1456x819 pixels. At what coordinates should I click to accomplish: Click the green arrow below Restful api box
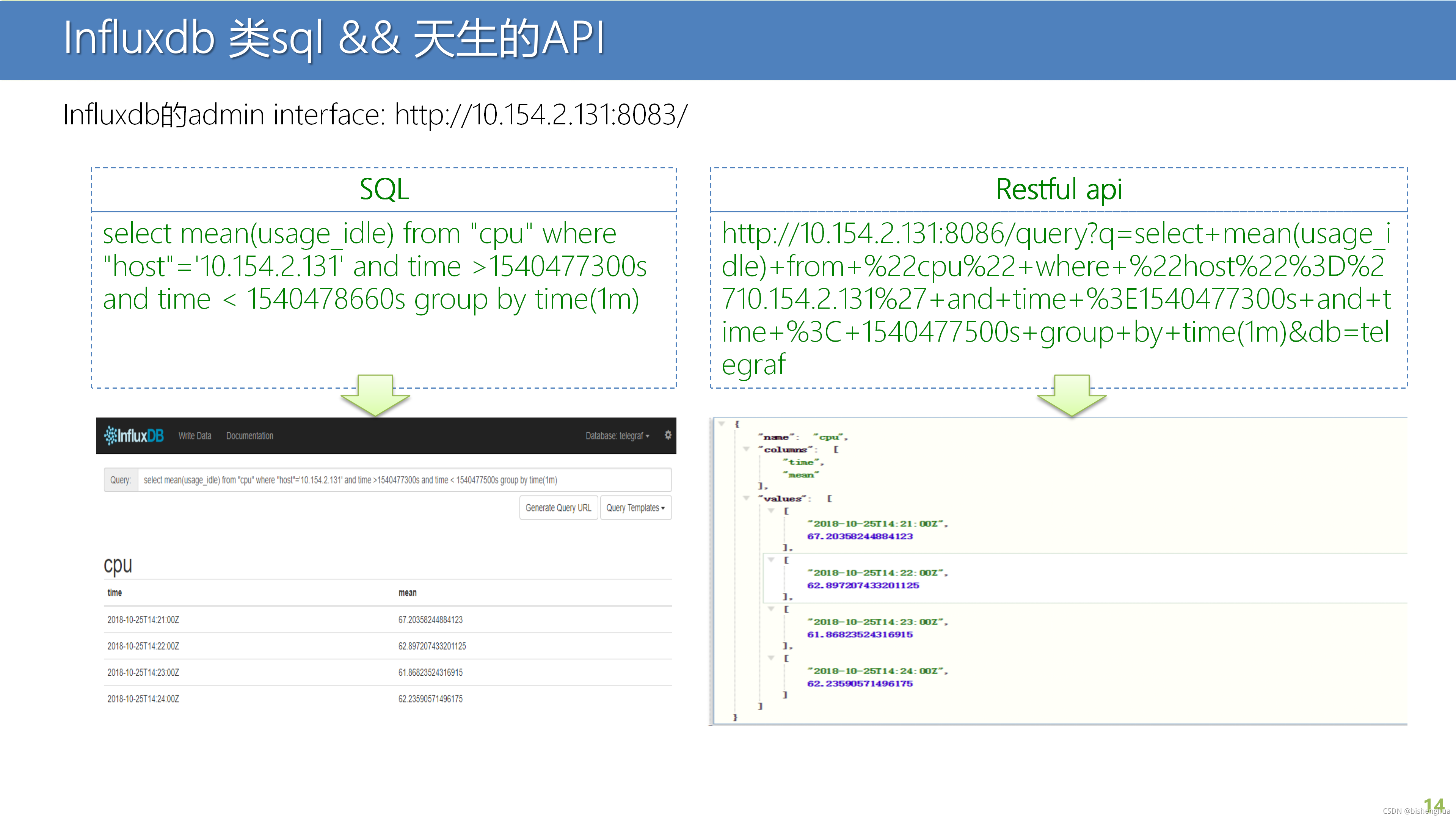click(1072, 395)
